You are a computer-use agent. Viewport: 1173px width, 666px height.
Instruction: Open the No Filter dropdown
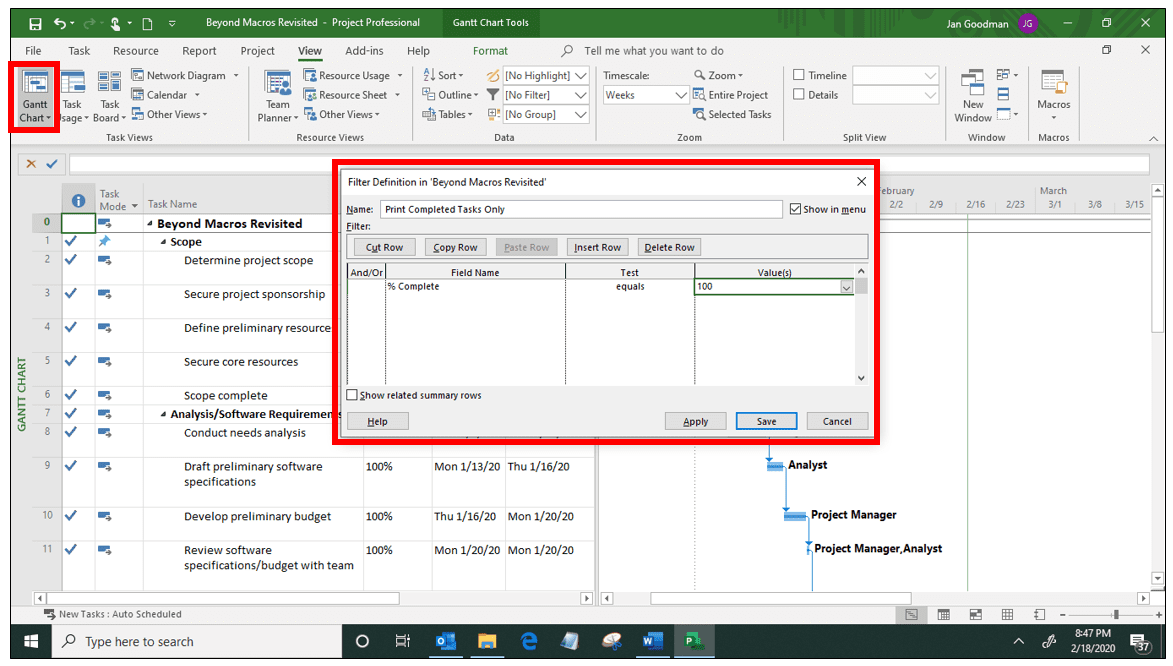pos(581,95)
